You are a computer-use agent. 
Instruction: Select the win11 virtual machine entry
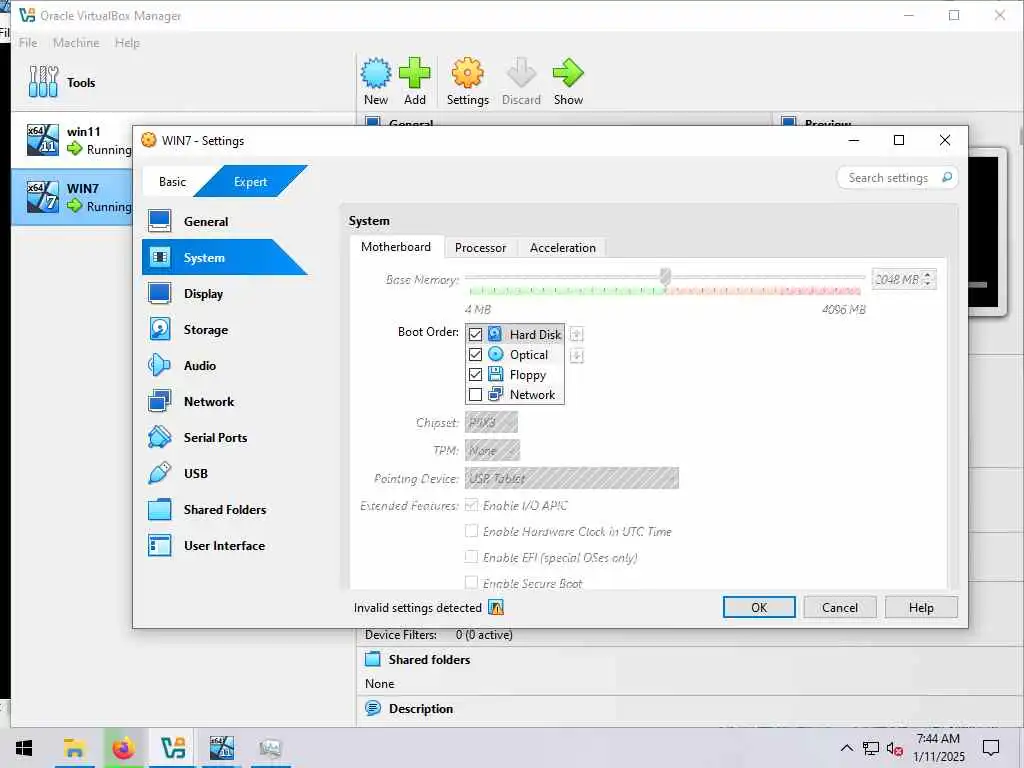coord(72,140)
